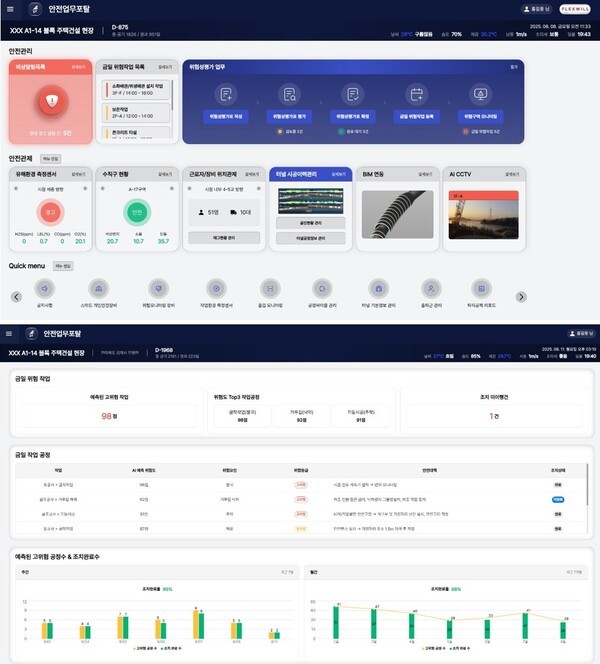Click the tag status management button
The height and width of the screenshot is (664, 600).
(x=224, y=238)
